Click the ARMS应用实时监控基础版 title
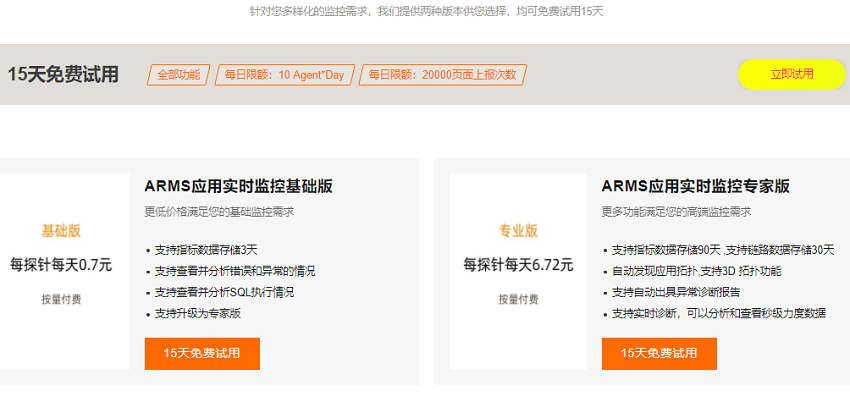Viewport: 850px width, 413px height. [x=239, y=186]
